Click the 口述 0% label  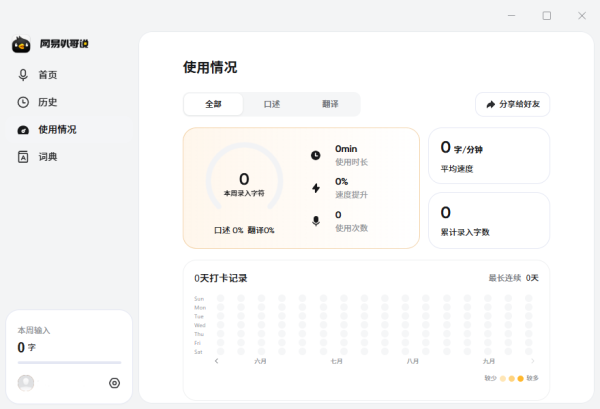(x=228, y=230)
